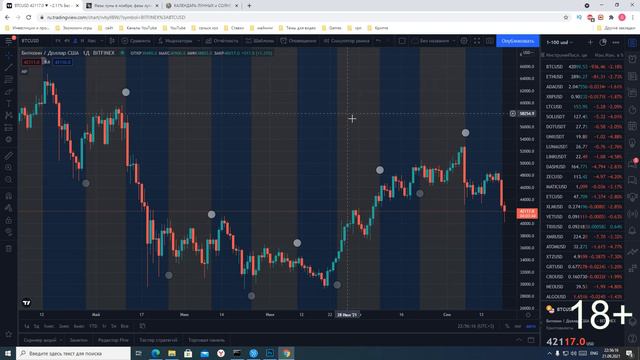The image size is (640, 360).
Task: Open the brush and shapes tools
Action: 9,91
